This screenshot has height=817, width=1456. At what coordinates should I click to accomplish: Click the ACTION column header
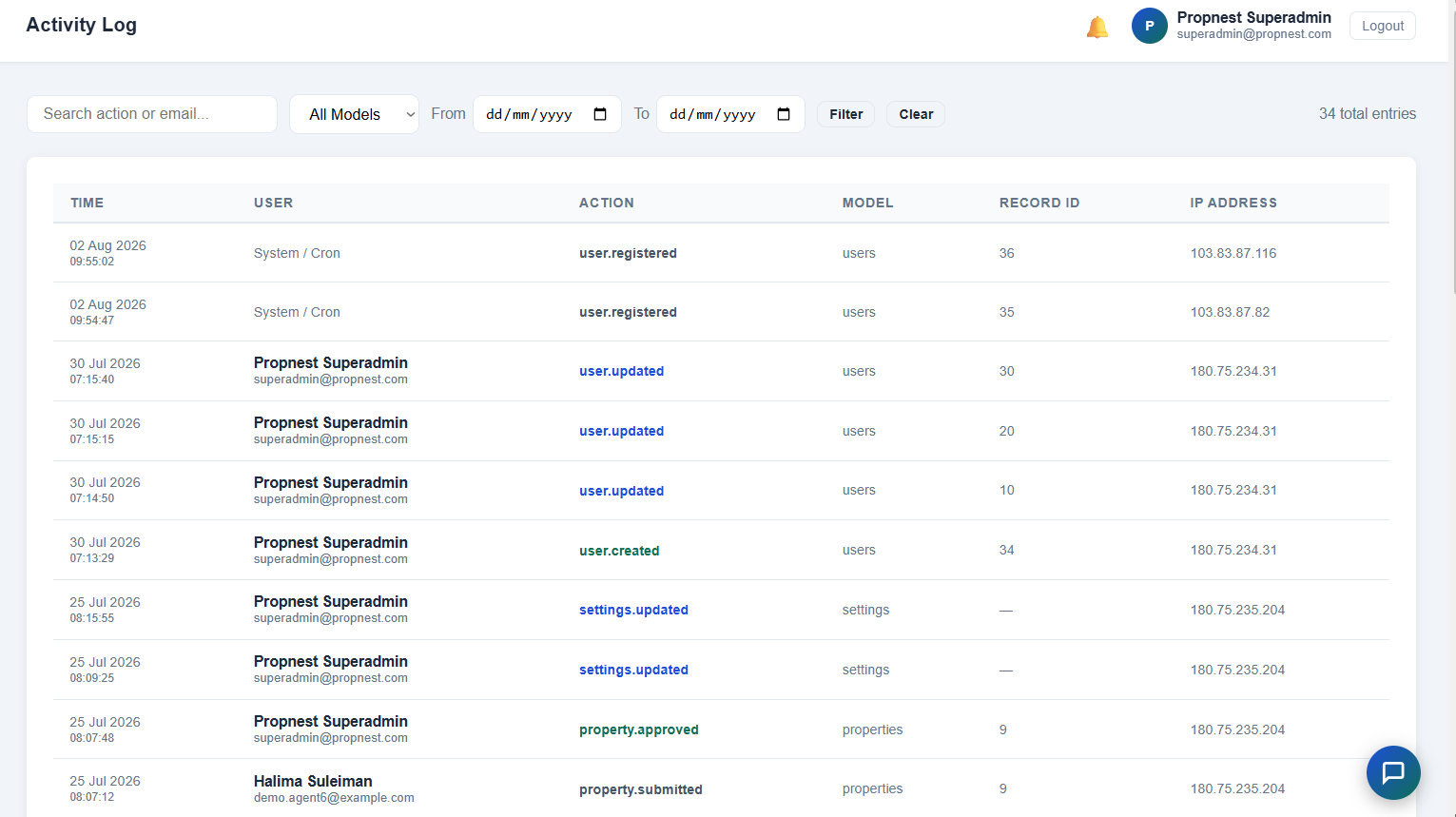coord(607,203)
